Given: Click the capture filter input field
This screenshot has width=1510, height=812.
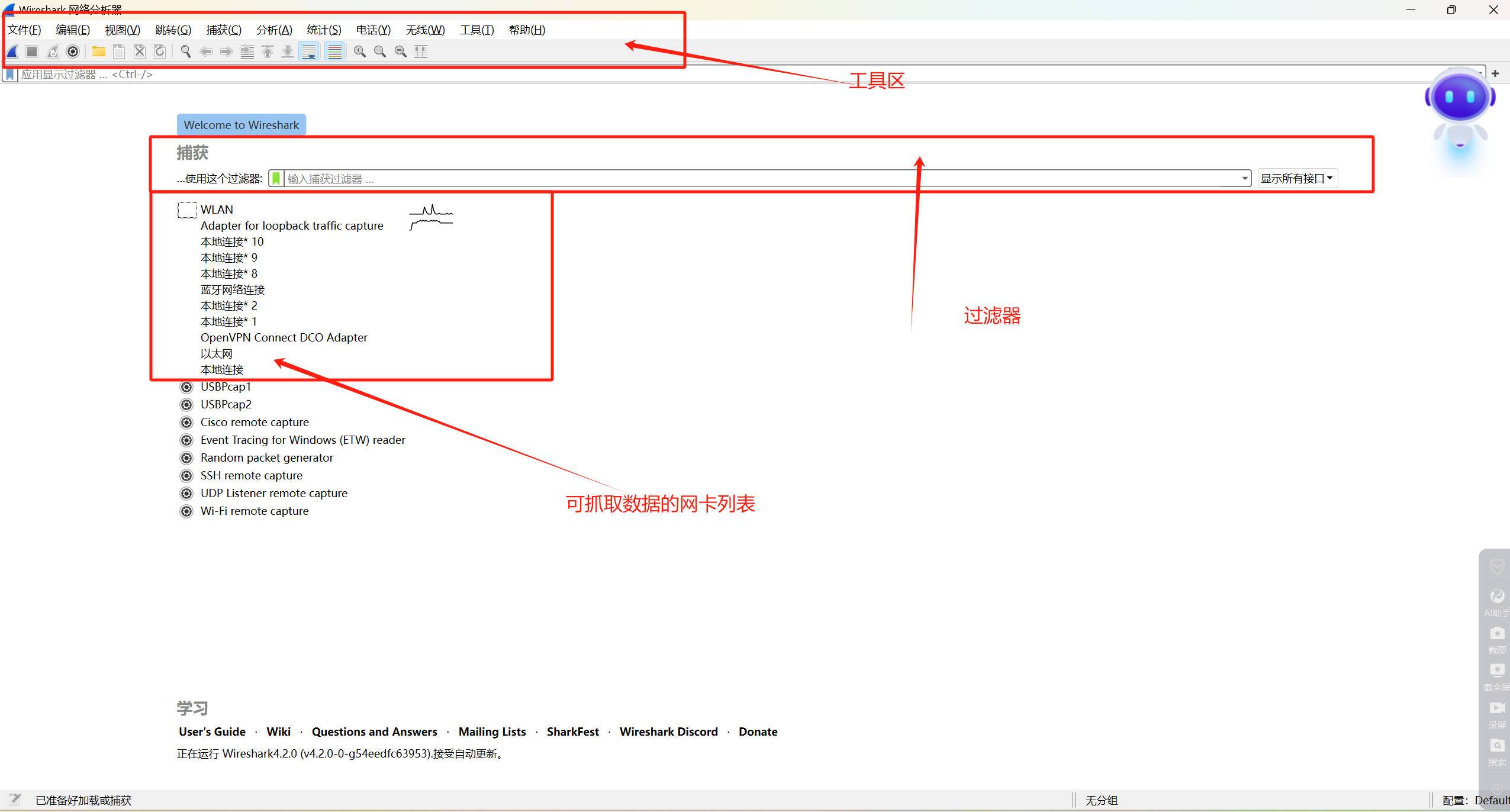Looking at the screenshot, I should click(x=761, y=179).
